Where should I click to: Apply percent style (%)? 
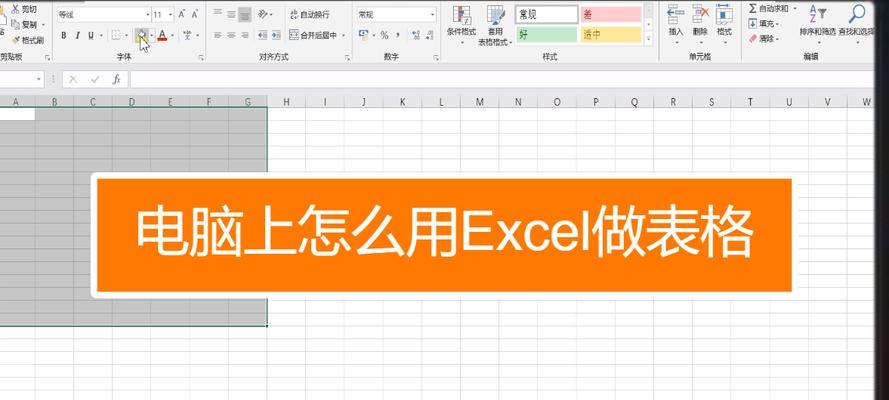[384, 35]
